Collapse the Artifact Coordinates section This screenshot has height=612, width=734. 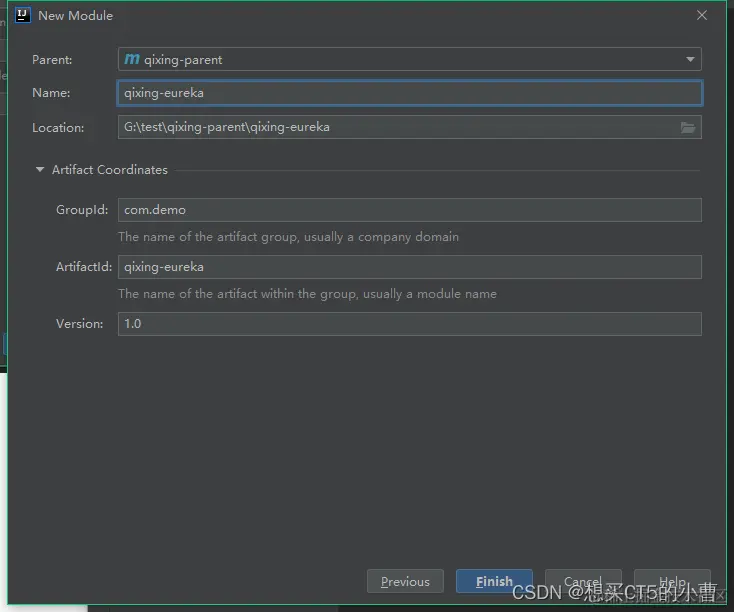[40, 170]
